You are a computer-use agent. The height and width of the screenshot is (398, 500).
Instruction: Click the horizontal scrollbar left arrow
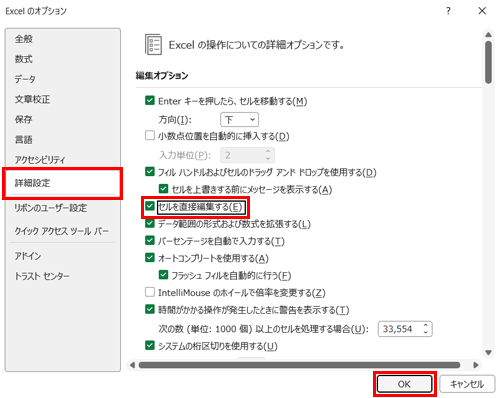pos(132,365)
